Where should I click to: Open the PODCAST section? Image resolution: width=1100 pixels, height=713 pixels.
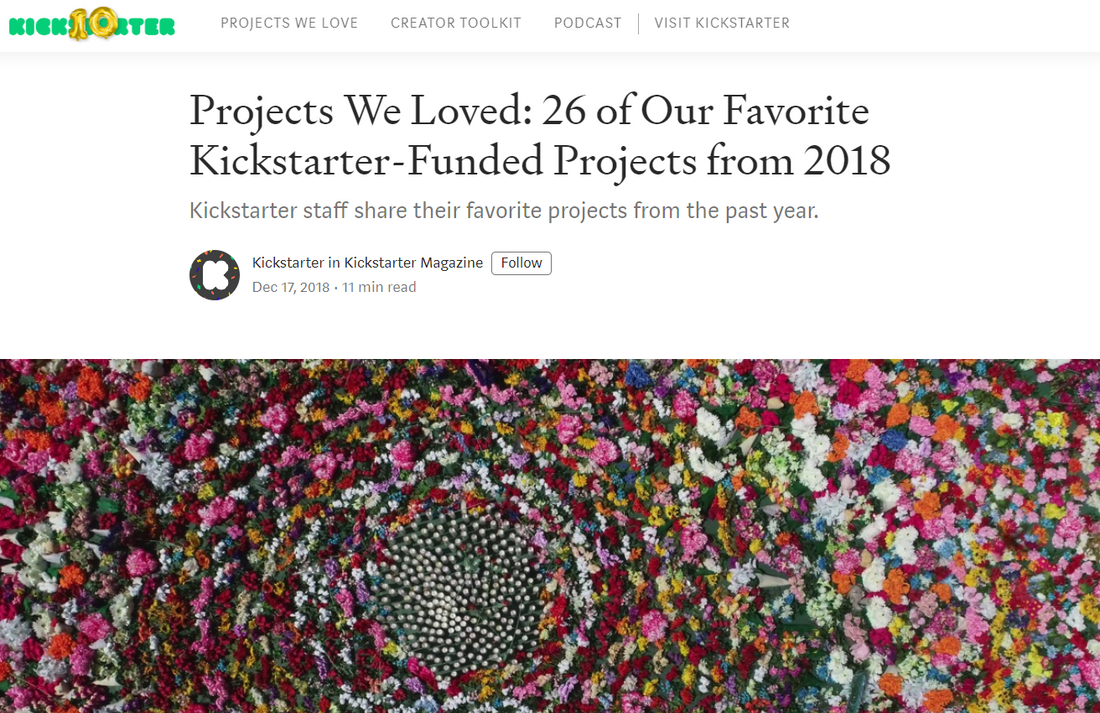[587, 22]
